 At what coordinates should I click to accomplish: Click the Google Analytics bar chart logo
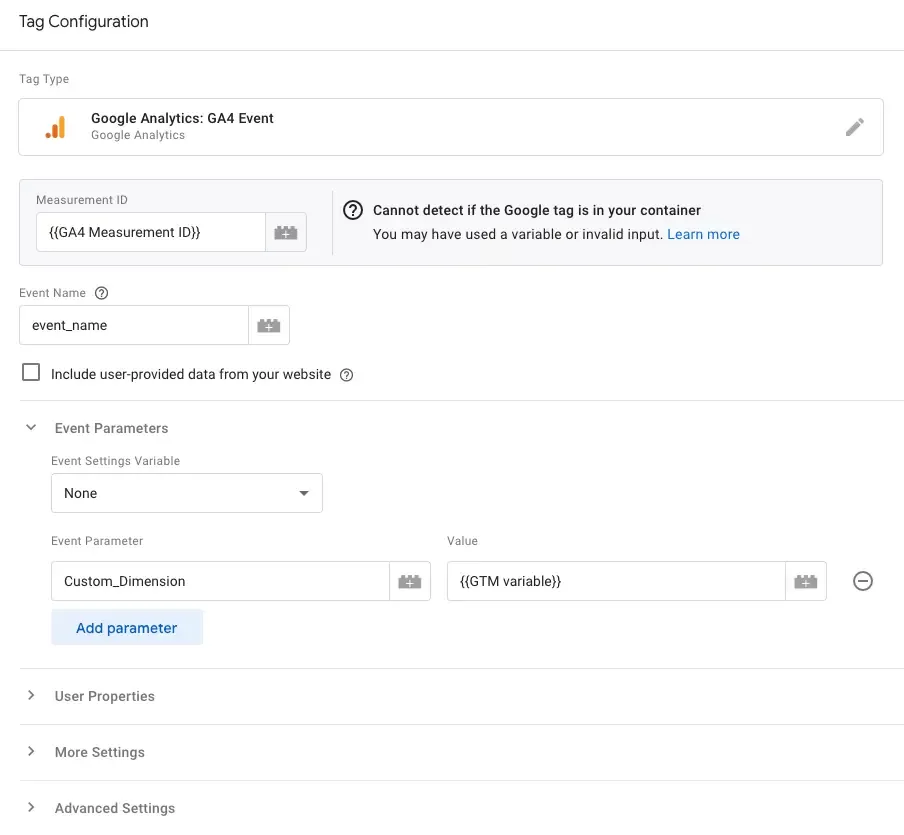pos(56,127)
